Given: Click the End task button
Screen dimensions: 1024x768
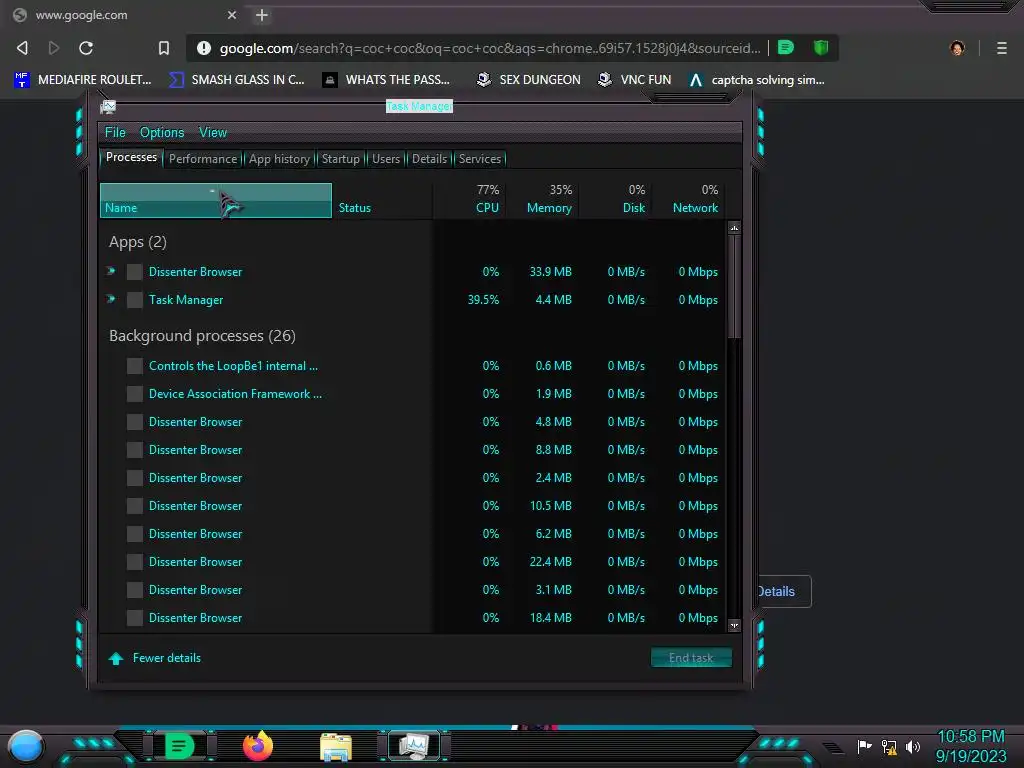Looking at the screenshot, I should (x=691, y=658).
